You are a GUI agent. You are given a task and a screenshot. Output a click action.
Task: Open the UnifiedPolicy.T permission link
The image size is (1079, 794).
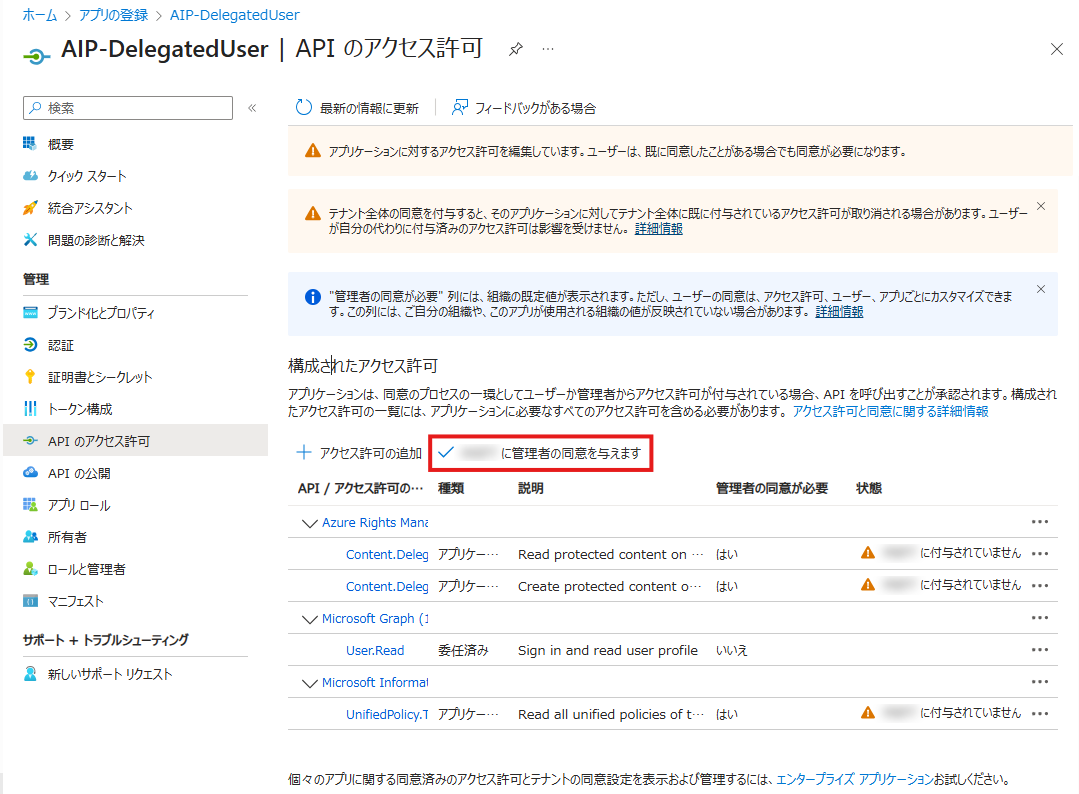click(x=387, y=714)
